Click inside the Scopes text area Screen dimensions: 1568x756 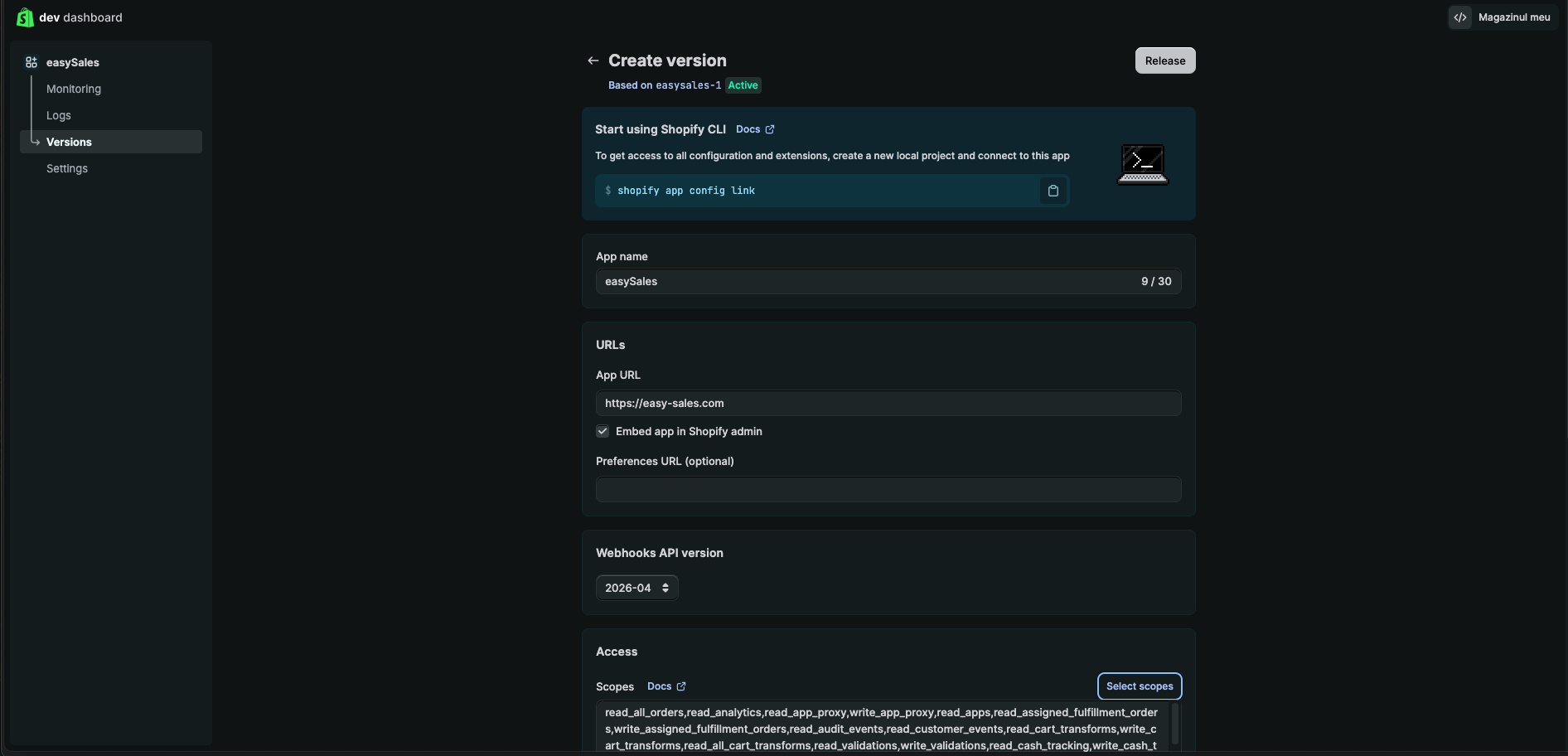click(882, 728)
